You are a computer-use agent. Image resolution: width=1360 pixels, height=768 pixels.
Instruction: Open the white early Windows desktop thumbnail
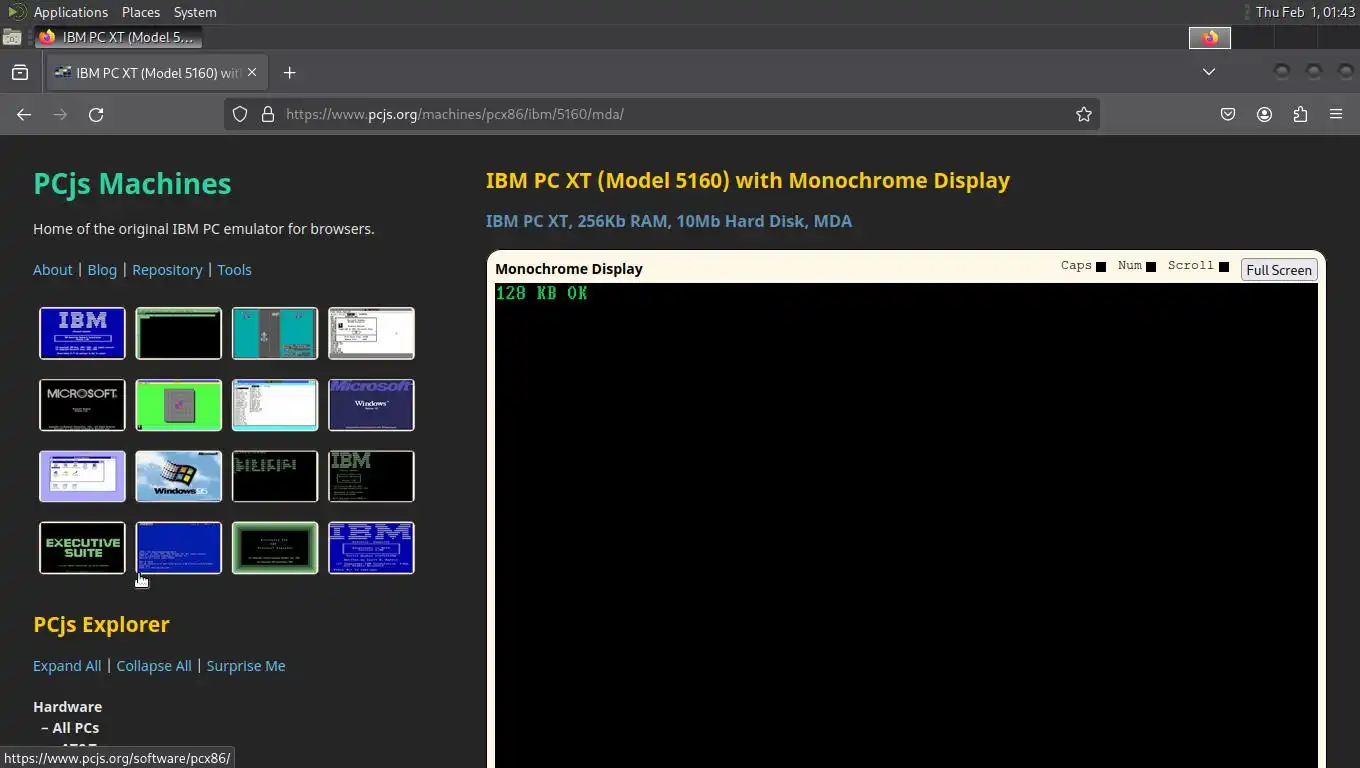tap(371, 333)
